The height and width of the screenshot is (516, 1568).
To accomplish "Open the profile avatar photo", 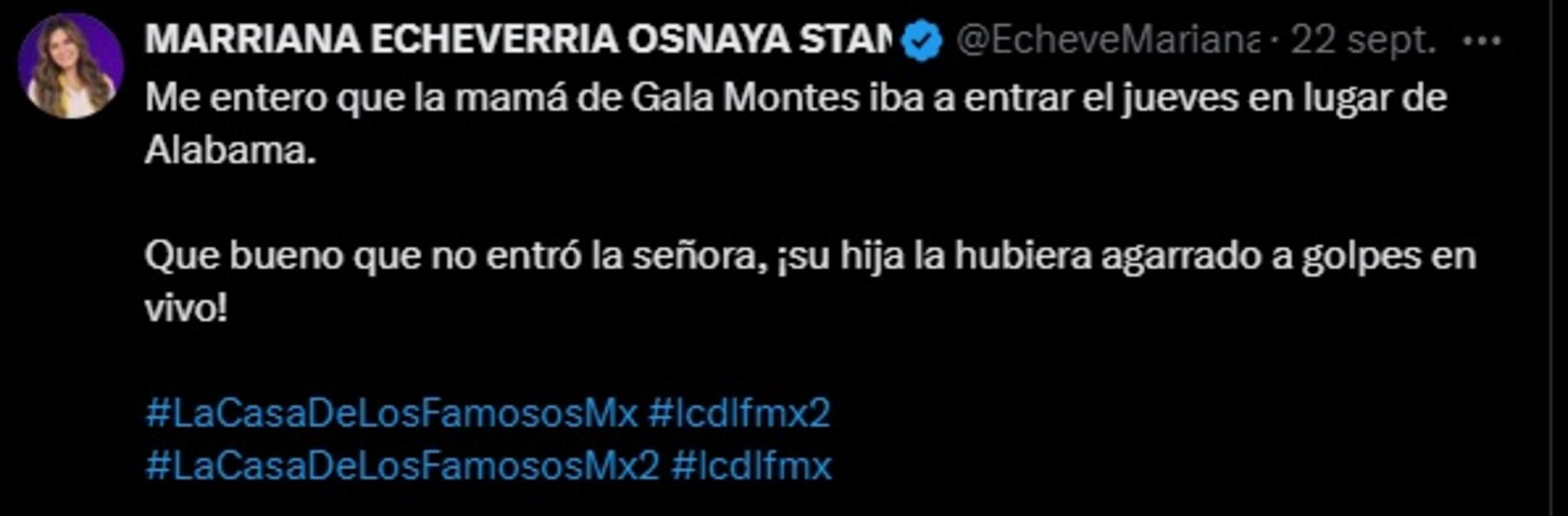I will point(71,66).
